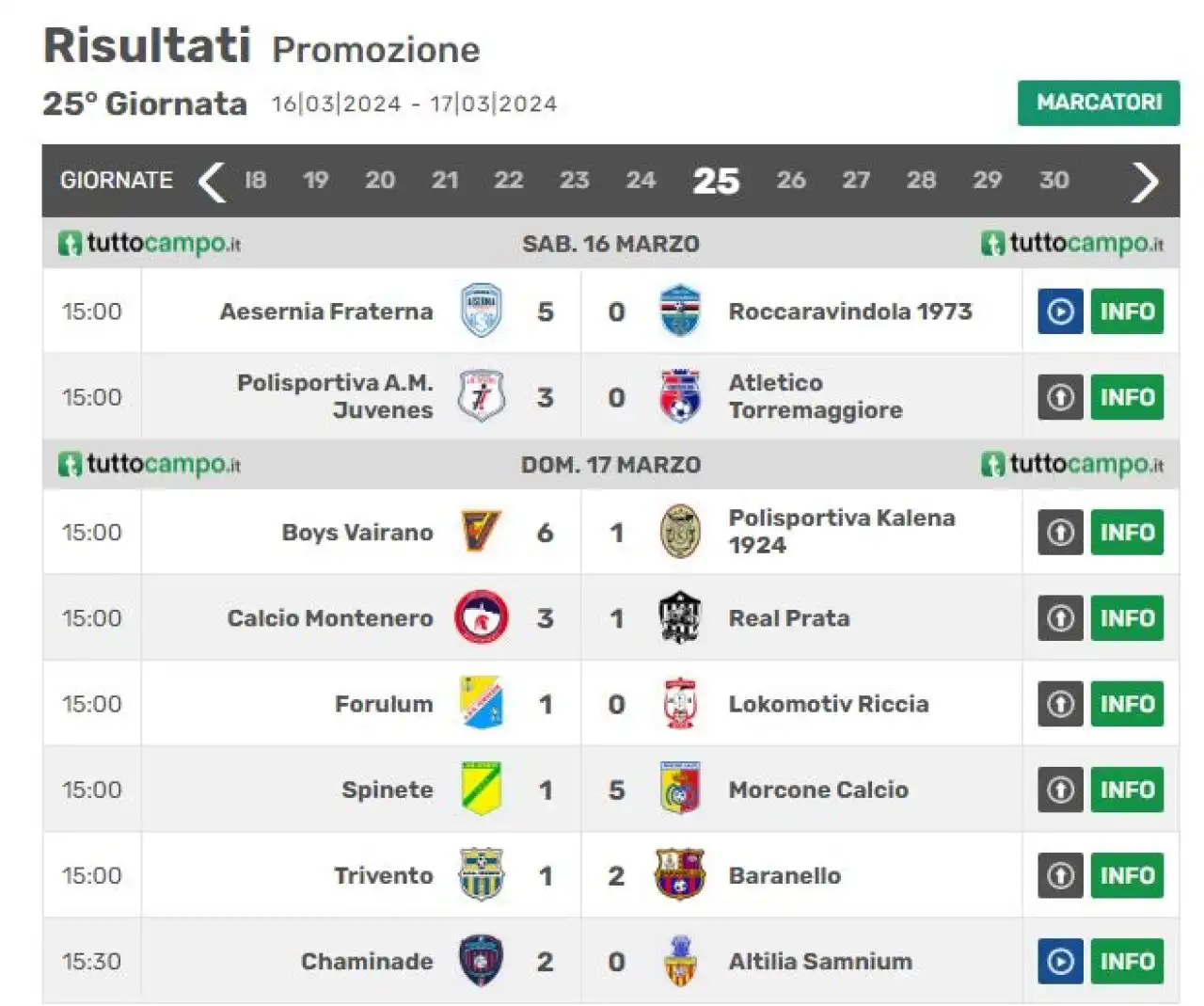1204x1006 pixels.
Task: Click the upload icon for Trivento match
Action: [1060, 876]
